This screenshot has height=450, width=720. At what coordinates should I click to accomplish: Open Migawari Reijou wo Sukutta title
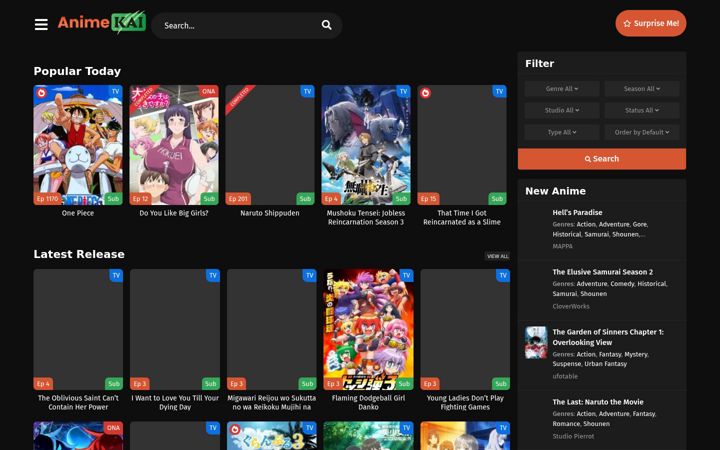272,403
